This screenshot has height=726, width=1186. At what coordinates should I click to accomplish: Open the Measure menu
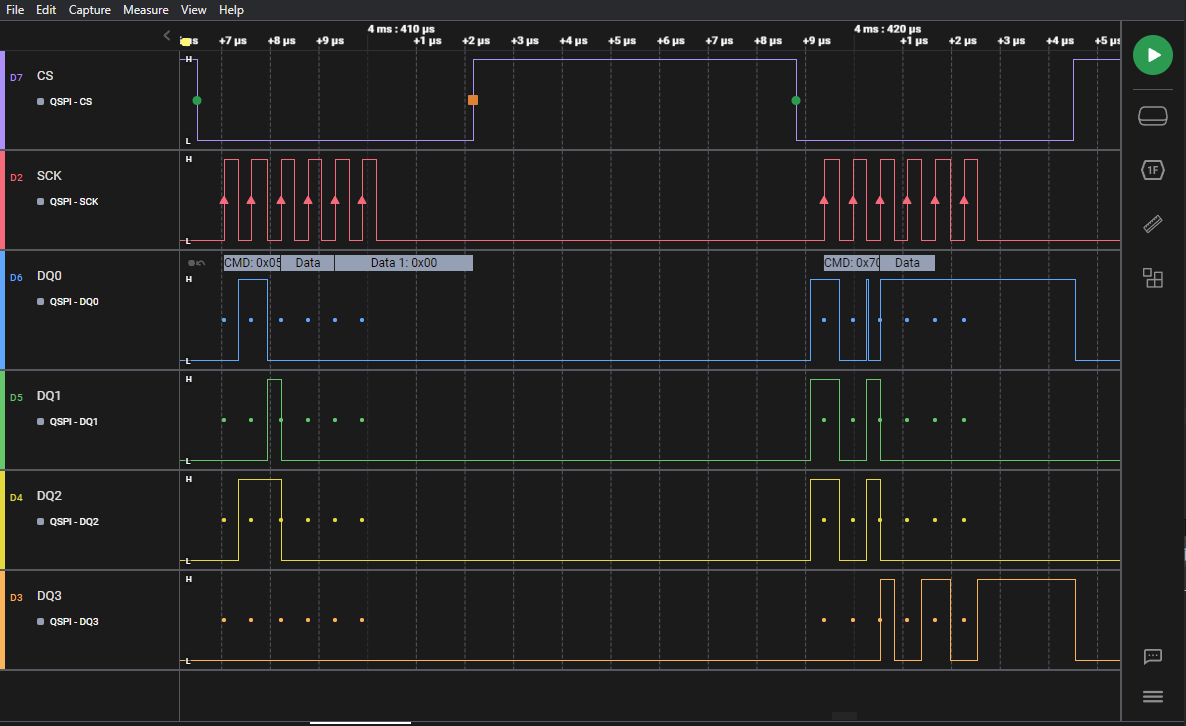145,10
